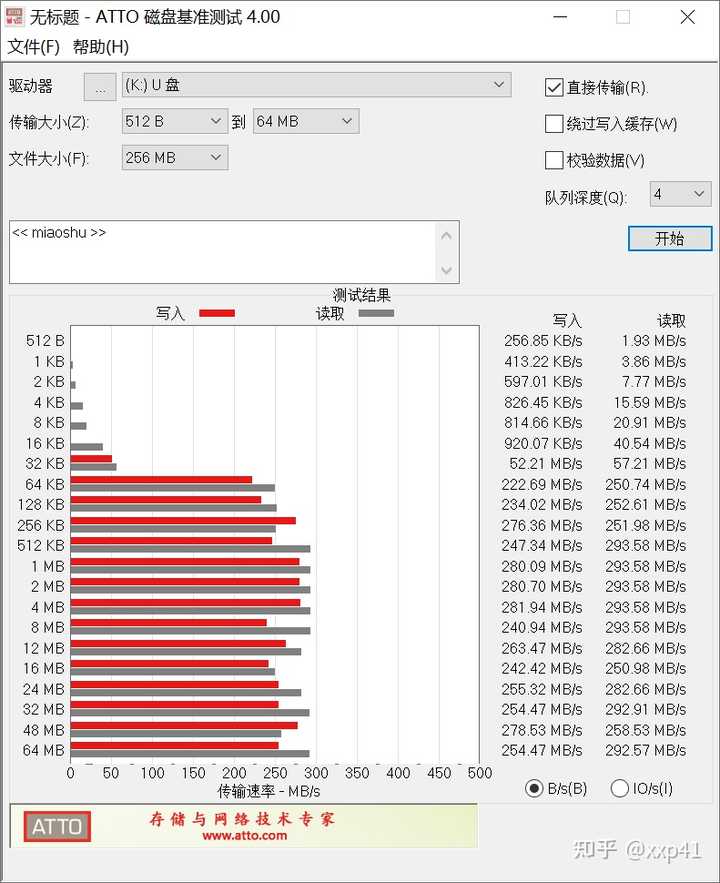Image resolution: width=720 pixels, height=883 pixels.
Task: Click the gray 读取 legend swatch
Action: tap(376, 313)
